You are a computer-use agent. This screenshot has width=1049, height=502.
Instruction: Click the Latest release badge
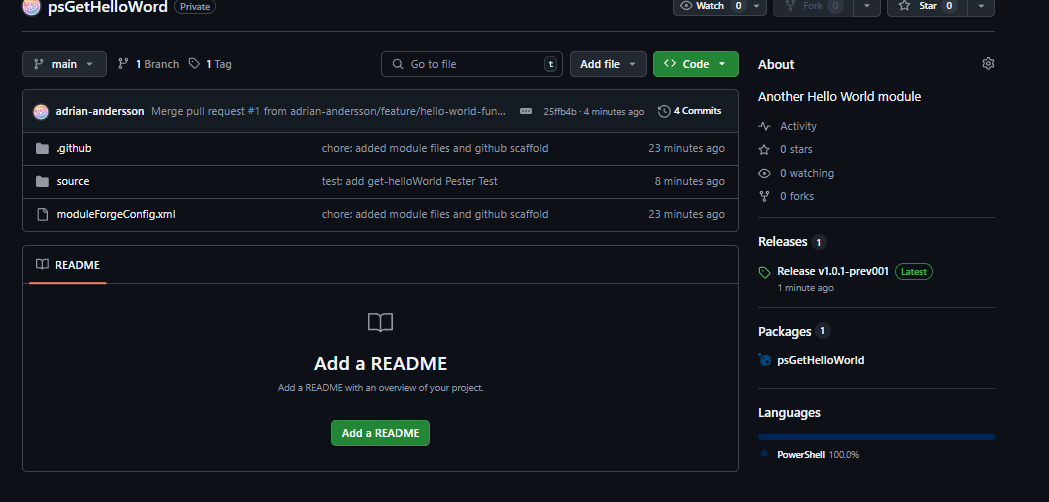914,272
